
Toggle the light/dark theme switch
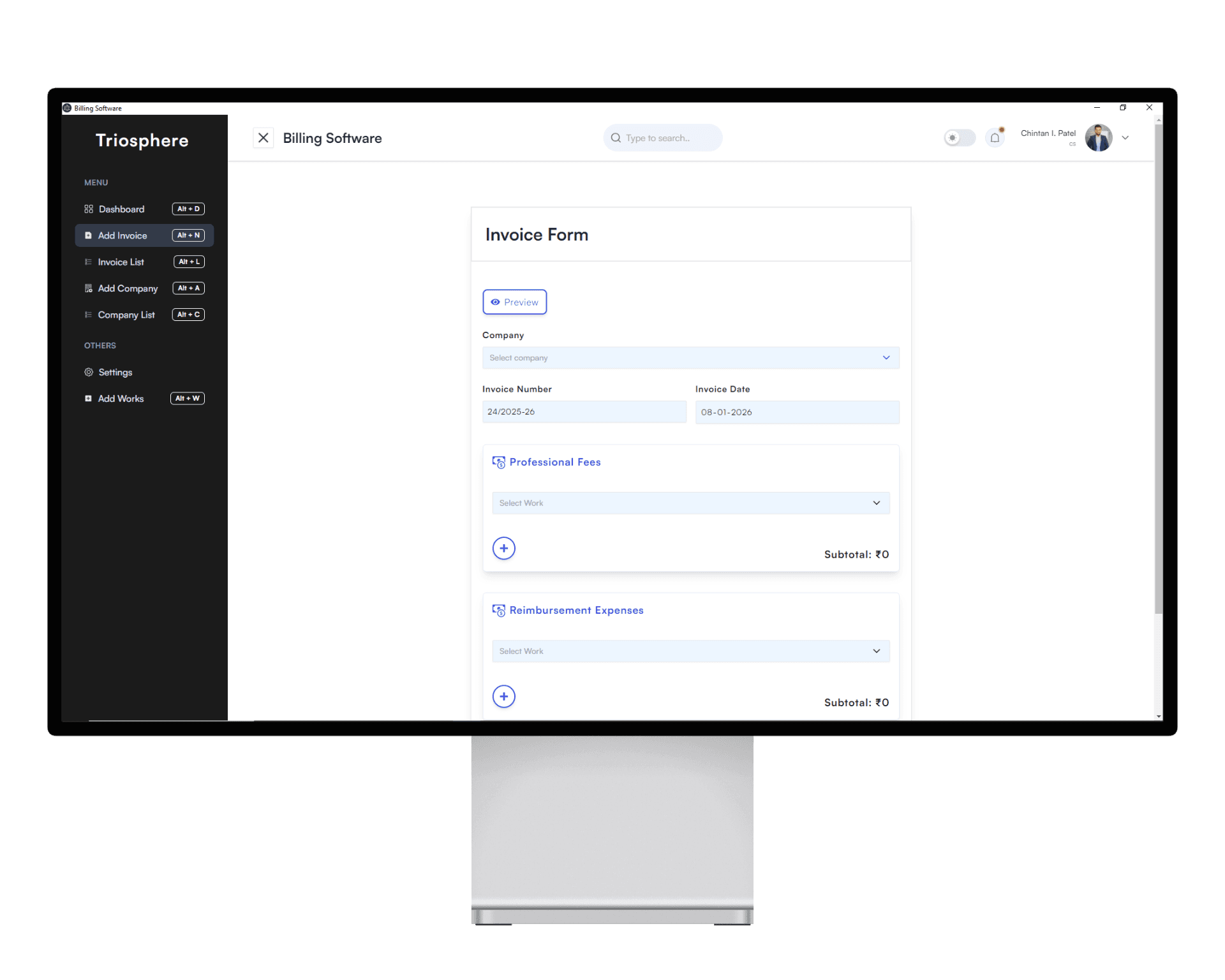[x=959, y=137]
